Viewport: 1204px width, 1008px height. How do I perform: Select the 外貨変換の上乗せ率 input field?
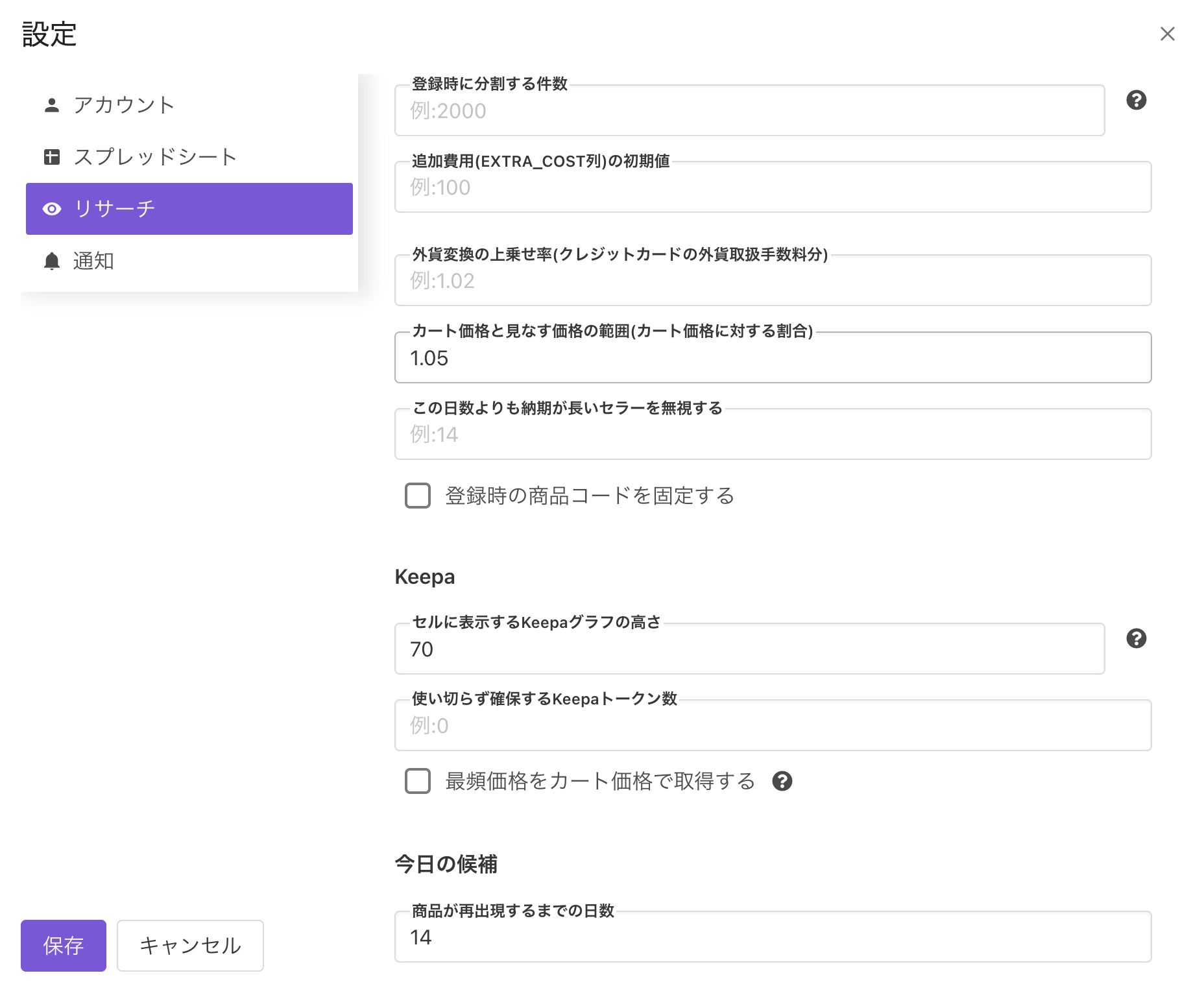click(x=773, y=281)
